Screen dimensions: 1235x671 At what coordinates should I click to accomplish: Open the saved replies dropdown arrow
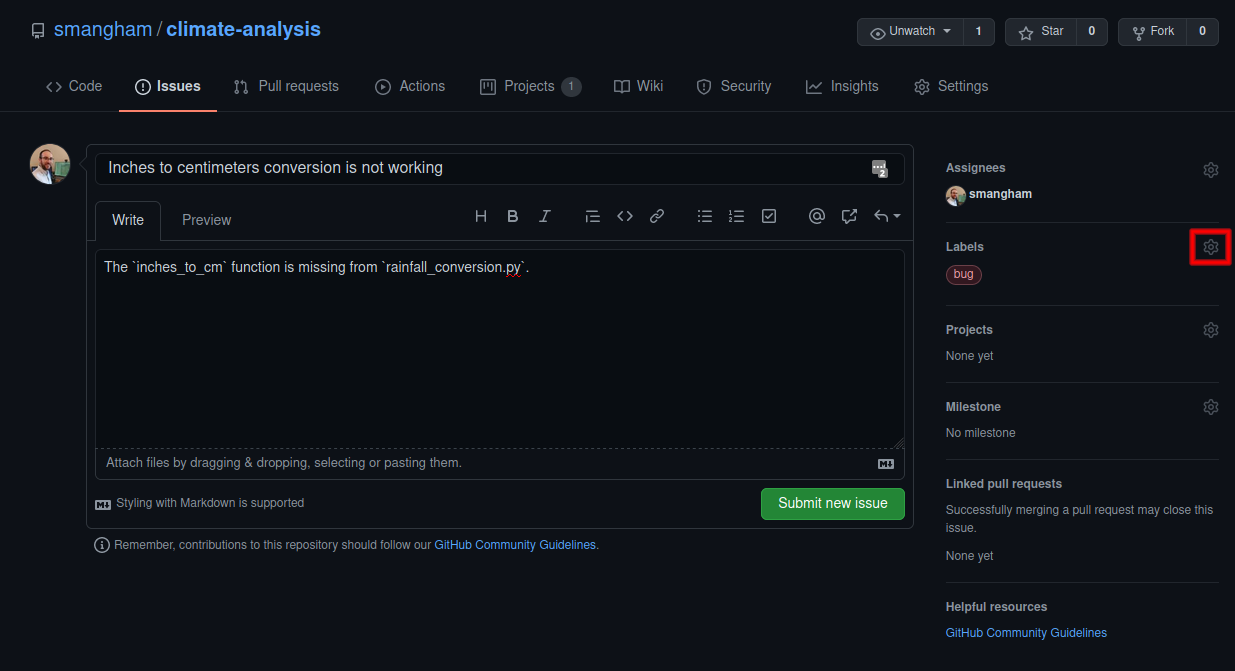click(x=888, y=216)
